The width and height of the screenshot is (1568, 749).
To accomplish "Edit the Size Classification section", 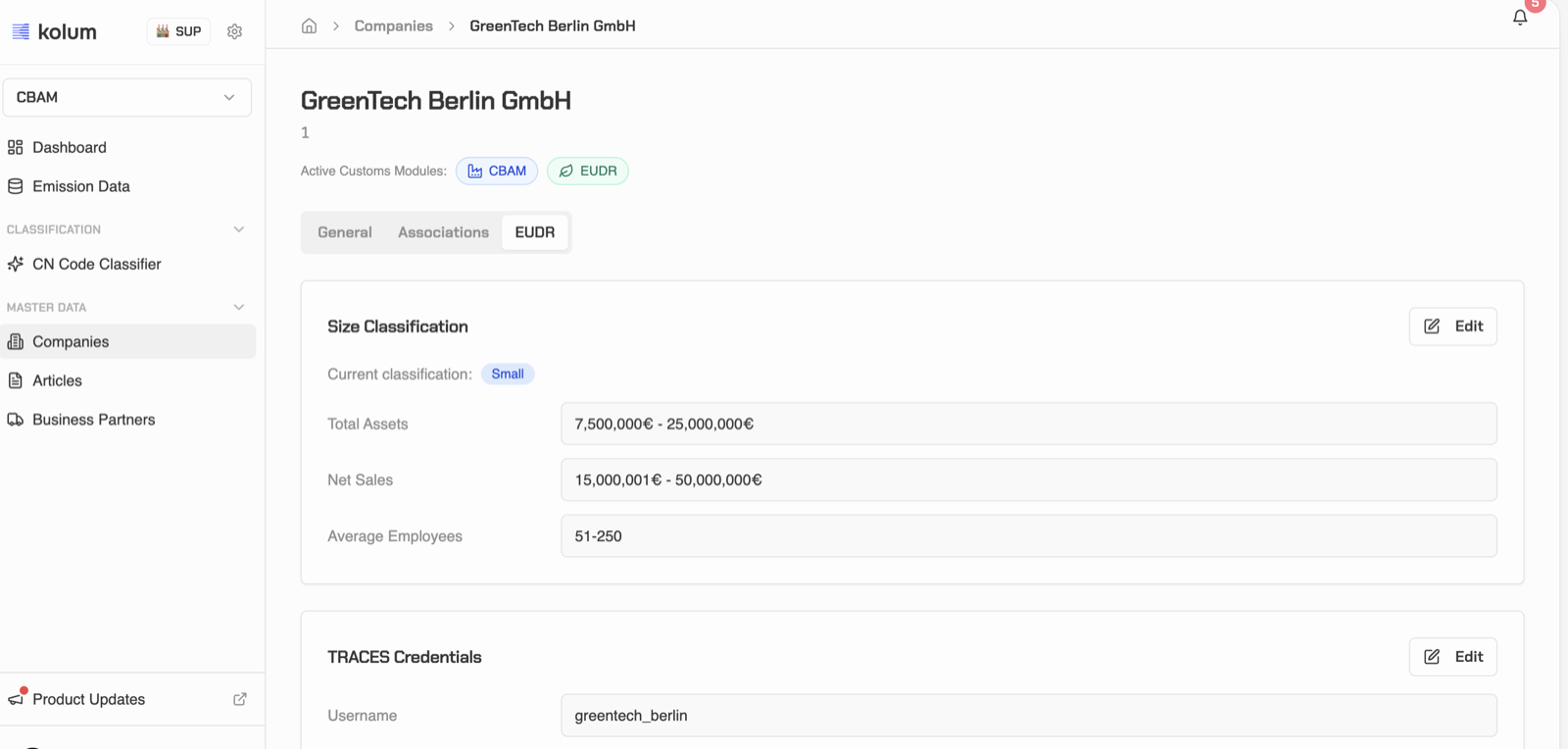I will [1453, 326].
